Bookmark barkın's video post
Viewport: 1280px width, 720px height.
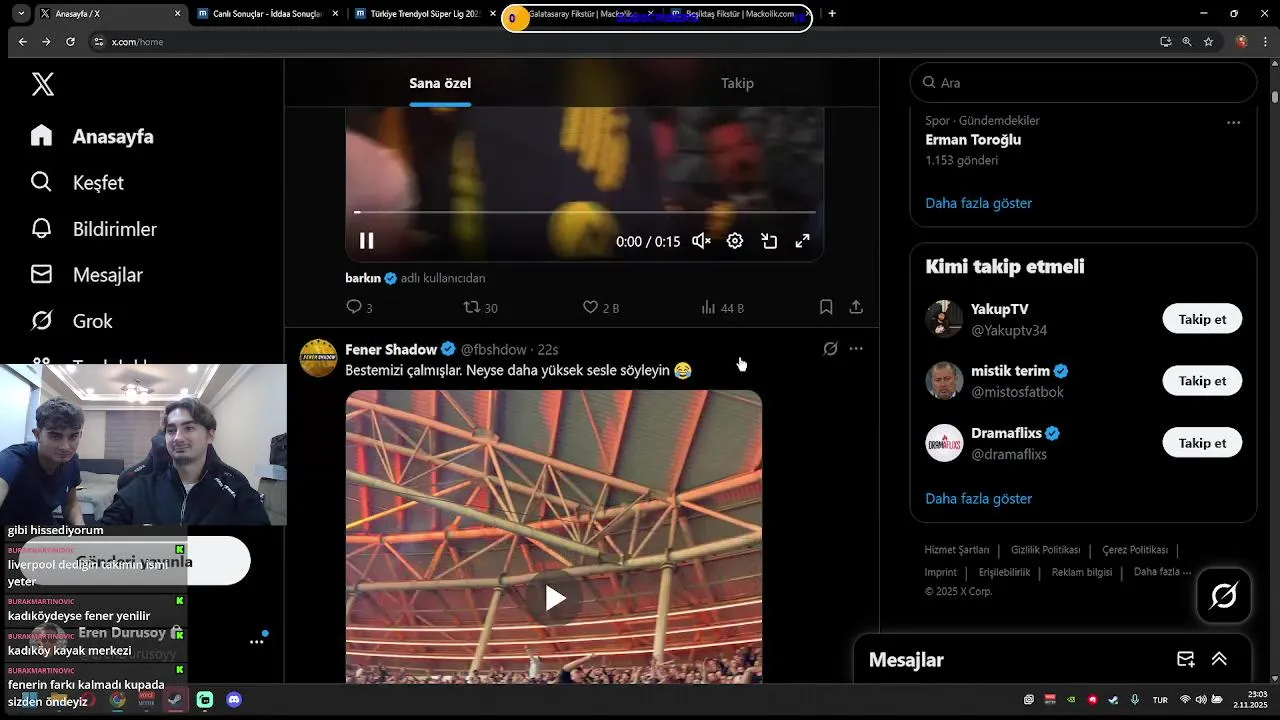pyautogui.click(x=826, y=307)
